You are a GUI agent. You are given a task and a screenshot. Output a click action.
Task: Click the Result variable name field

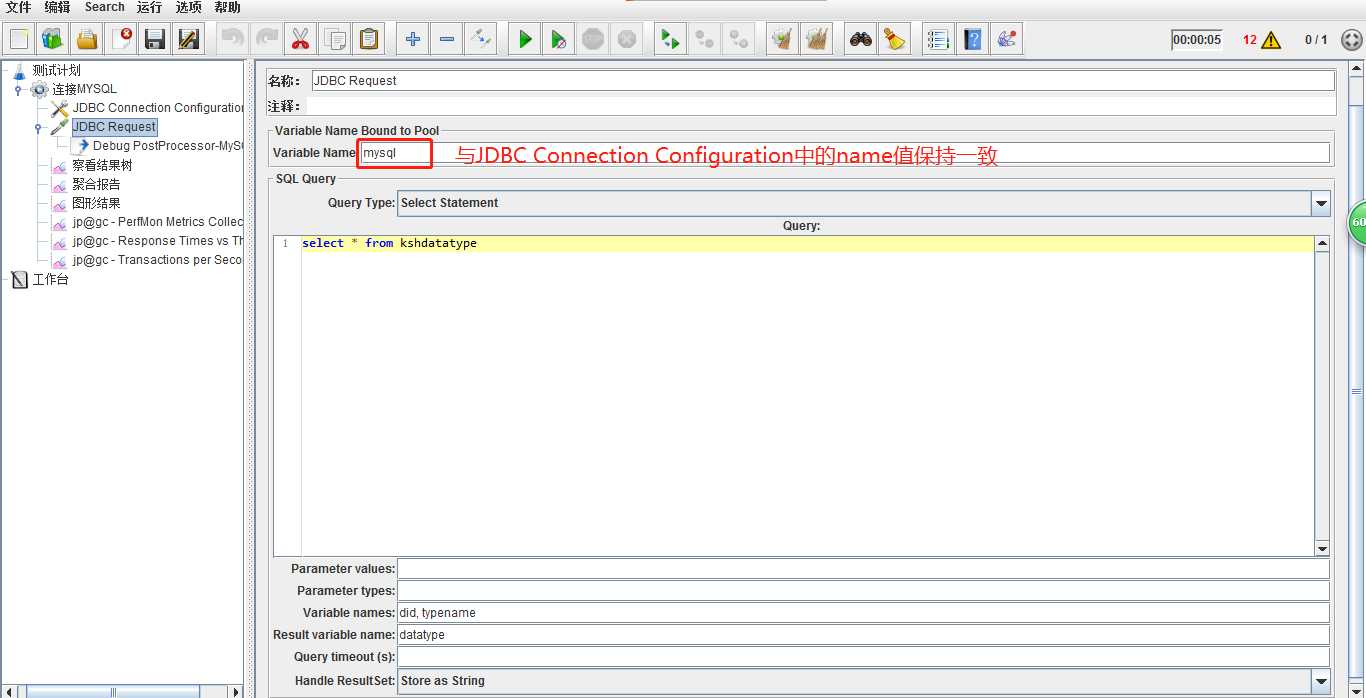pos(864,635)
